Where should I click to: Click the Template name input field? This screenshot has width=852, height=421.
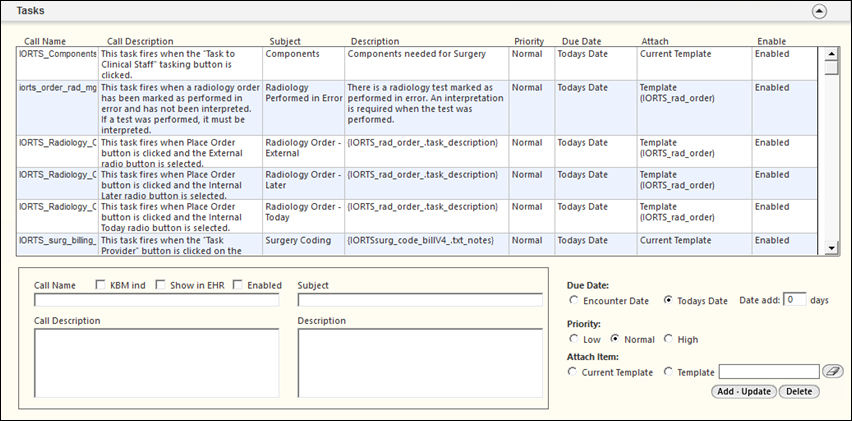point(769,372)
